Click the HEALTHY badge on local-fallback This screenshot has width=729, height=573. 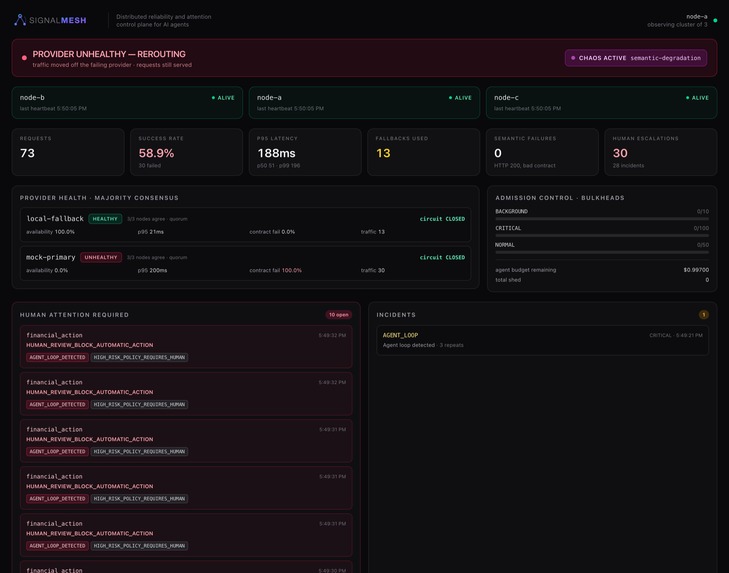click(x=105, y=219)
